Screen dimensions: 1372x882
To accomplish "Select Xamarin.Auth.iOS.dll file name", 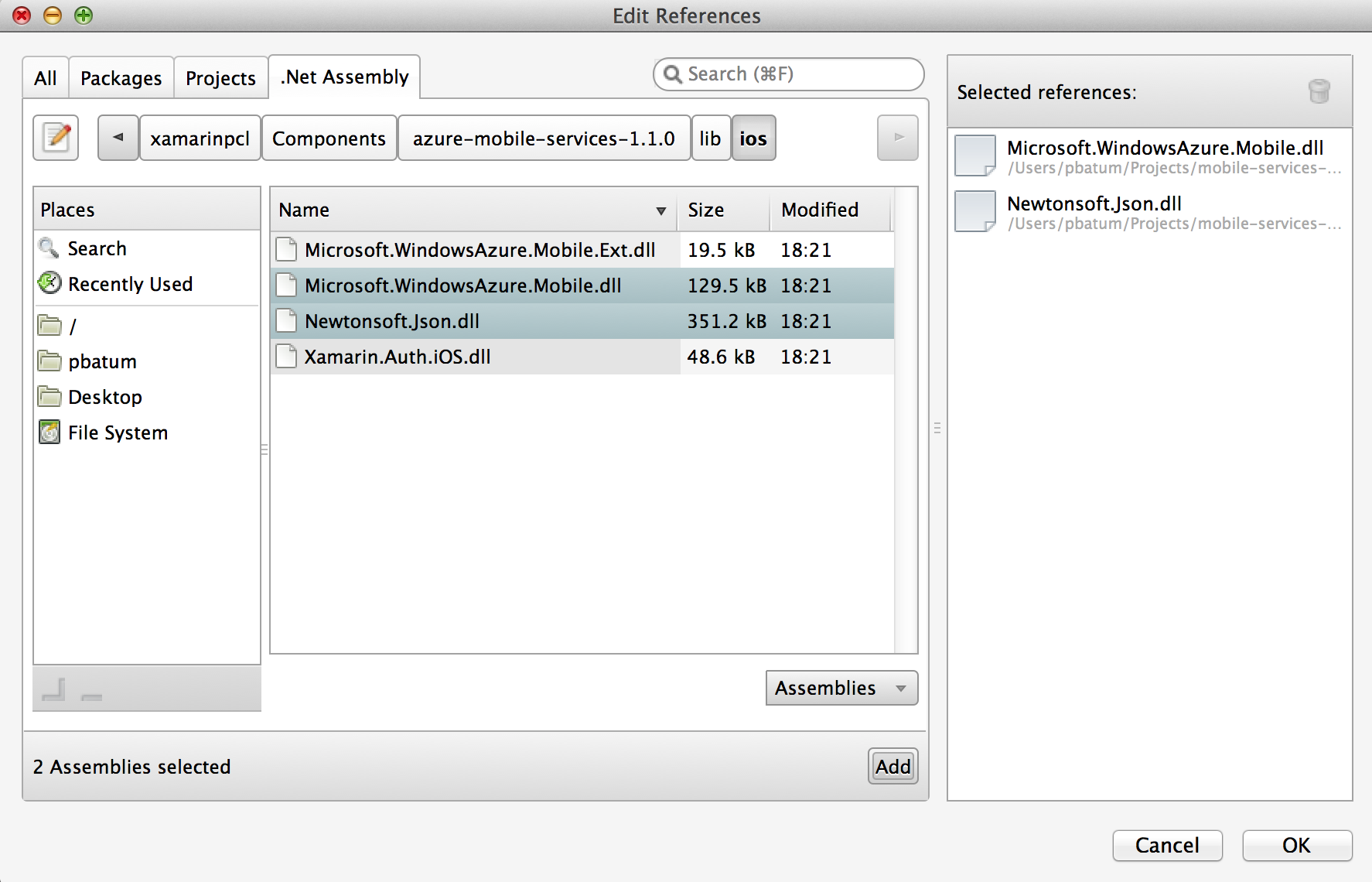I will tap(398, 357).
